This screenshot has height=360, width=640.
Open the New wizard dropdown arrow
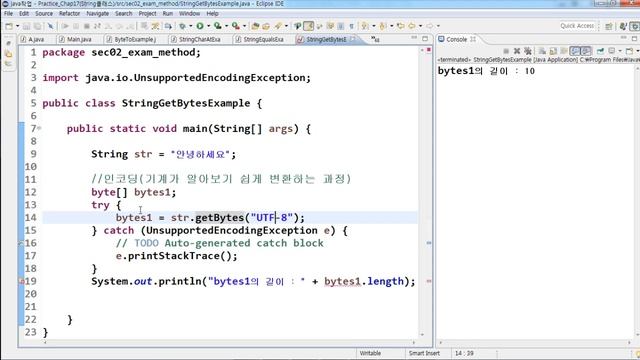point(17,26)
